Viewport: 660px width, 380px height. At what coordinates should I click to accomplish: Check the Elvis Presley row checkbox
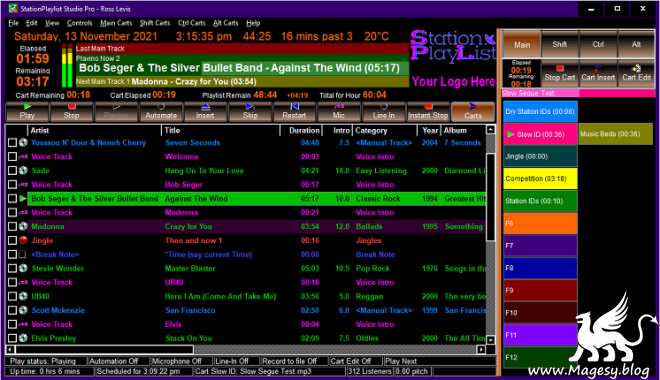(12, 338)
